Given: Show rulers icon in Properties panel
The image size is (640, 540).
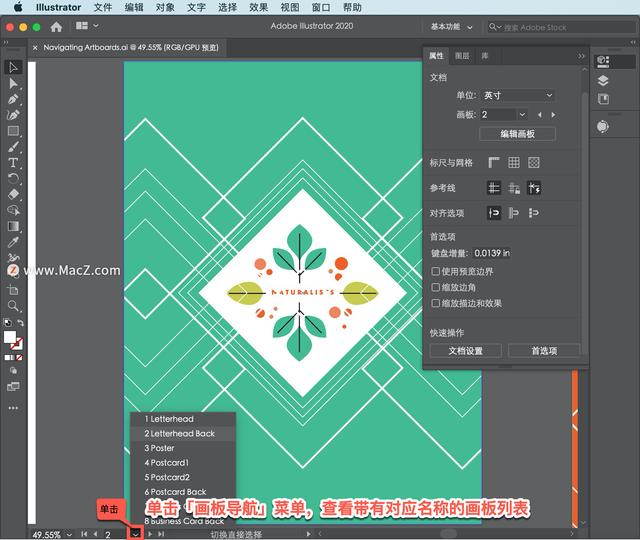Looking at the screenshot, I should (494, 162).
